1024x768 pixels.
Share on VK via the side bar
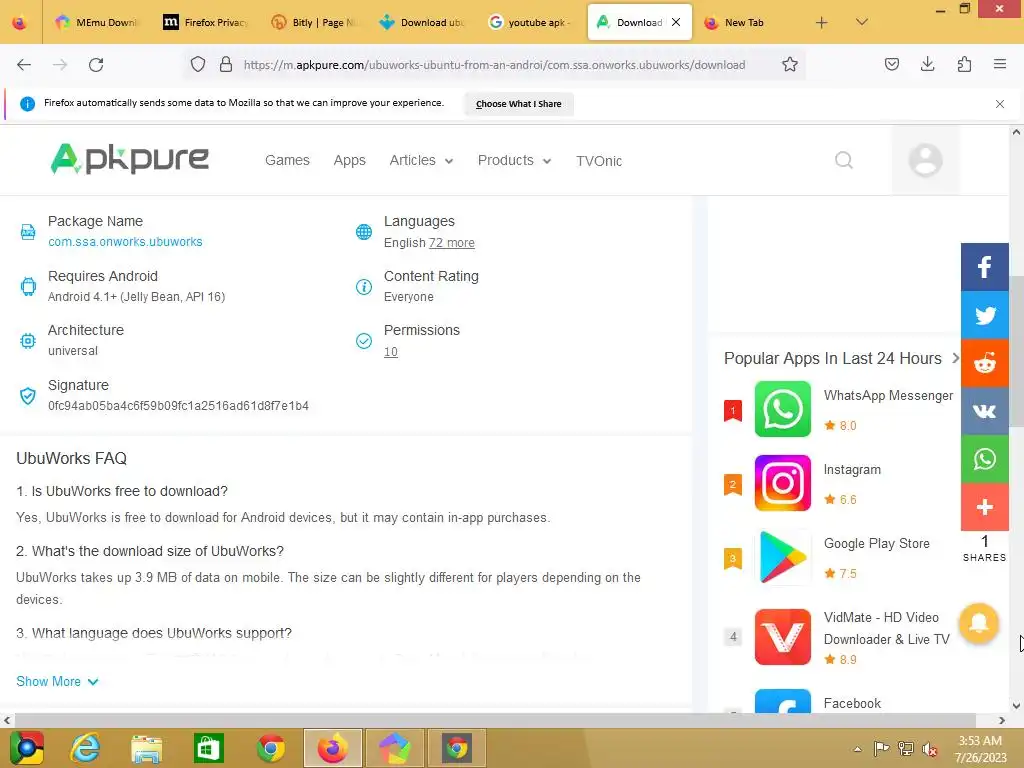pyautogui.click(x=984, y=411)
